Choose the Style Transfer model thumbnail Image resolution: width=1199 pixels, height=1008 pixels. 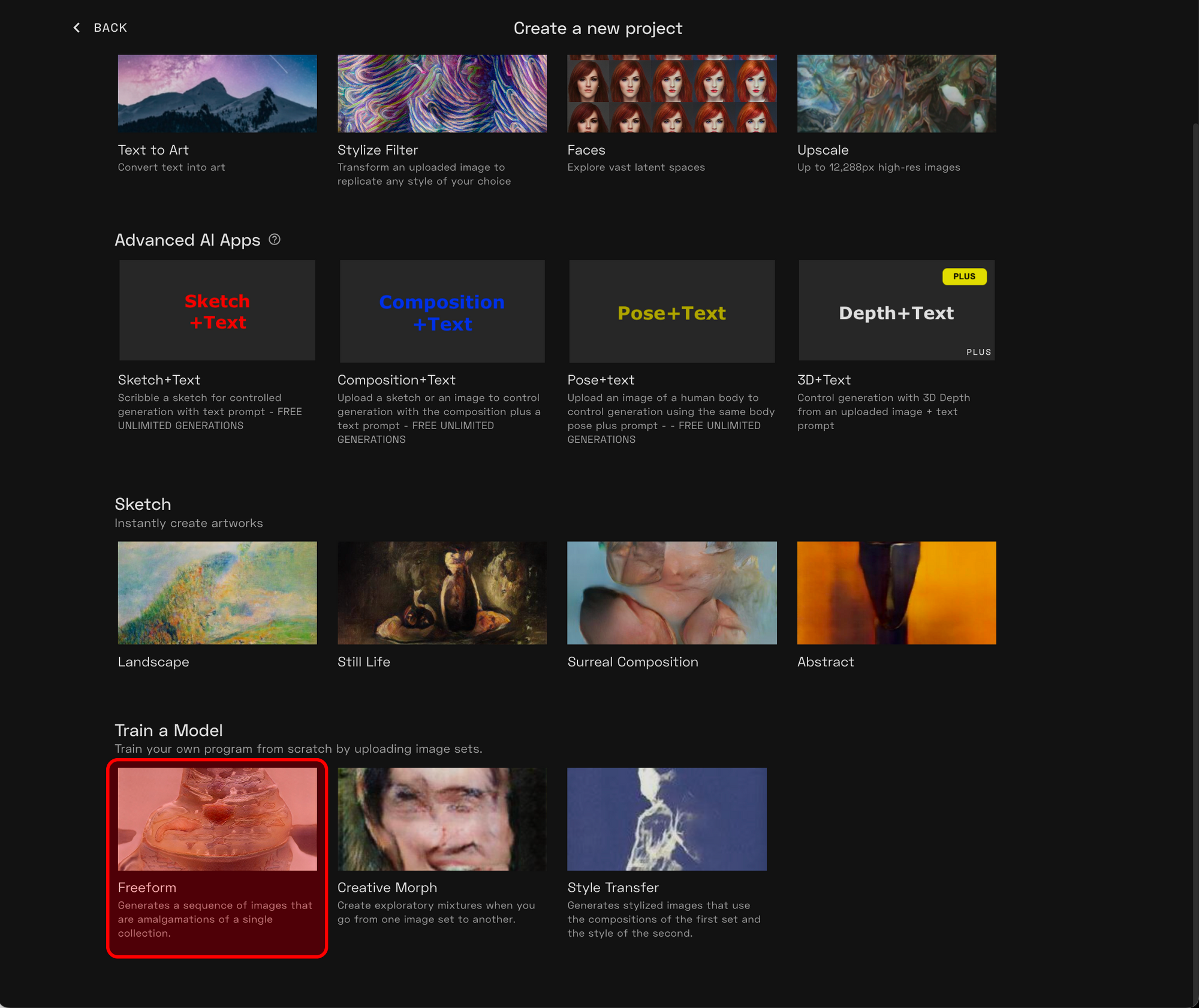pos(667,819)
